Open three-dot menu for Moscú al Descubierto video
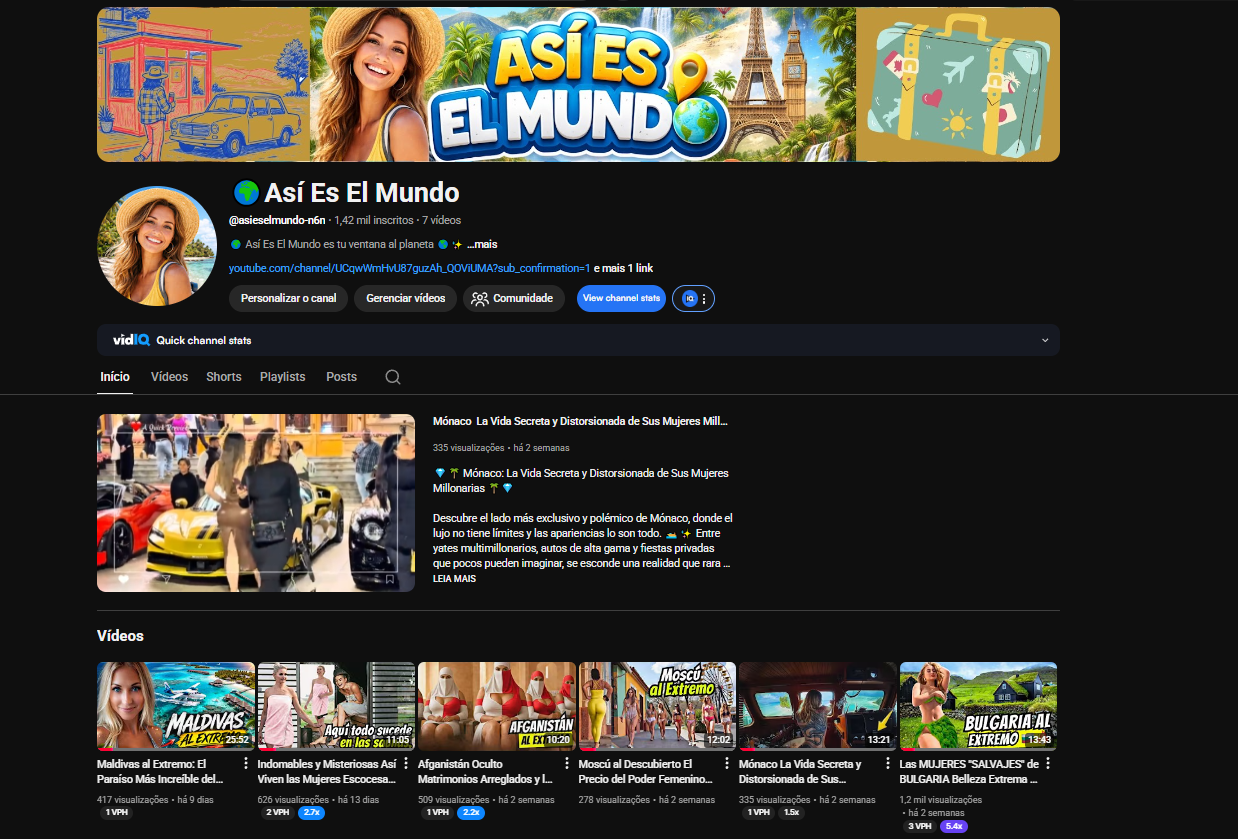 (x=727, y=764)
